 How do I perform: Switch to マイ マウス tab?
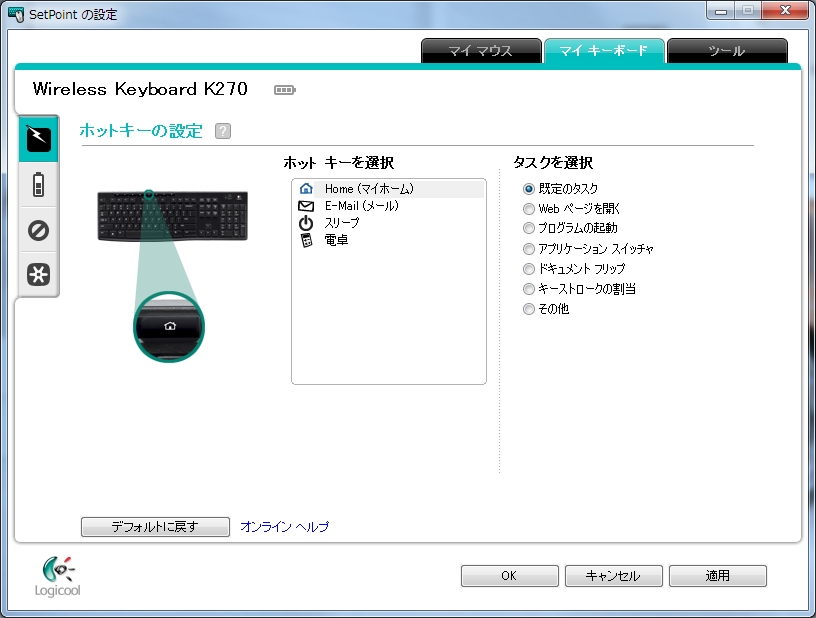tap(481, 51)
